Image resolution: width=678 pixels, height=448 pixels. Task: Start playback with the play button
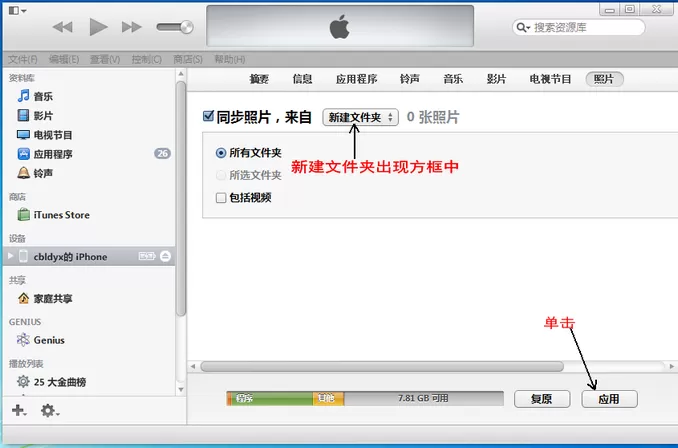(x=98, y=27)
